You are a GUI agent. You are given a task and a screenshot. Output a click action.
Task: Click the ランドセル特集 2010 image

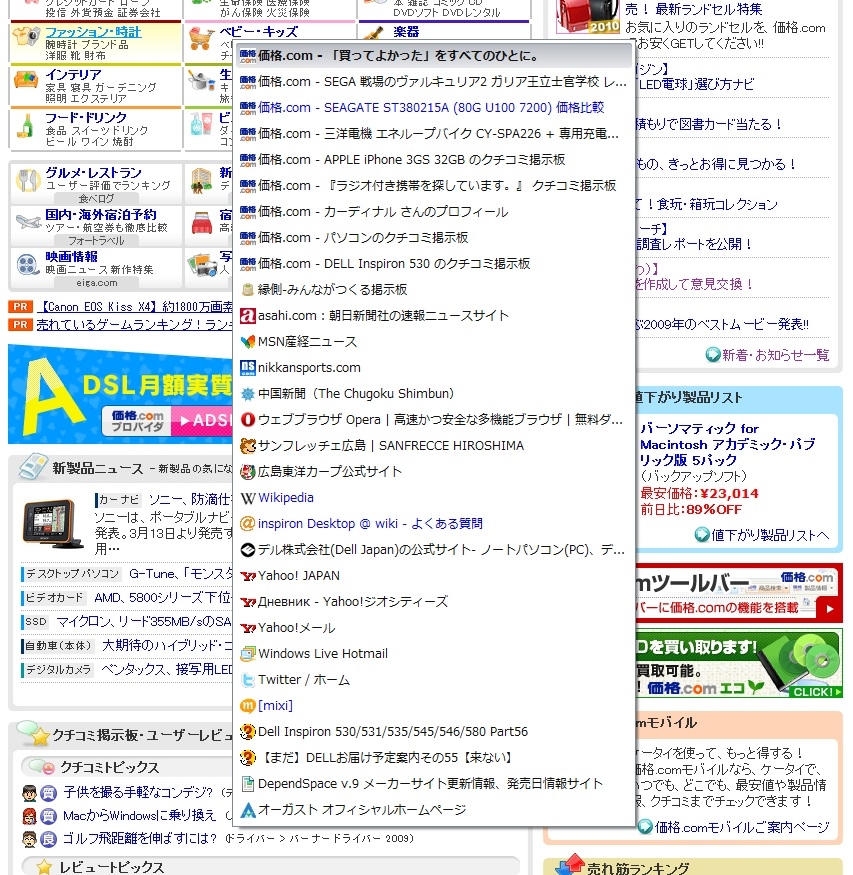[x=587, y=17]
